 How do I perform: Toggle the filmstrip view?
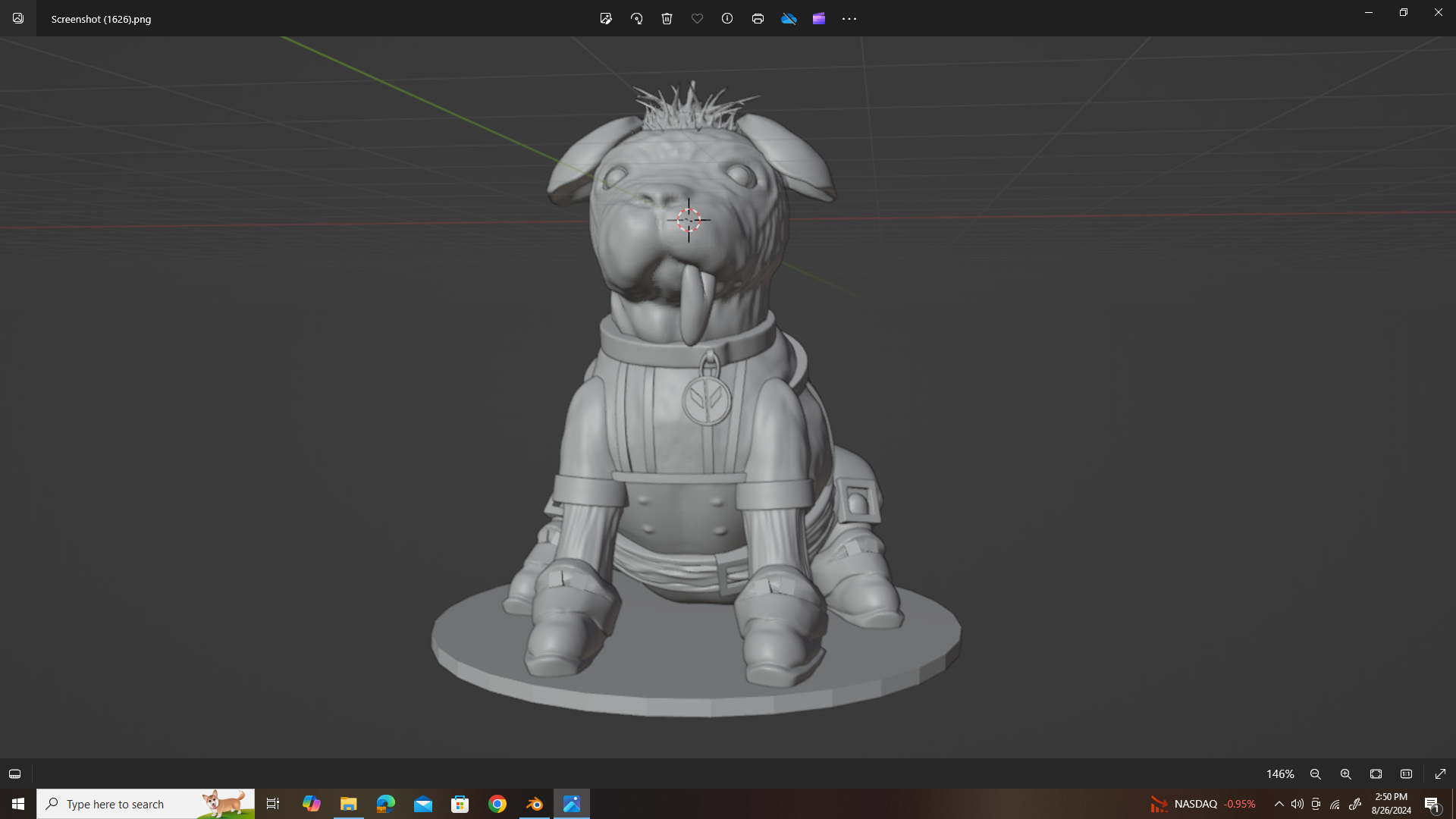(x=14, y=774)
